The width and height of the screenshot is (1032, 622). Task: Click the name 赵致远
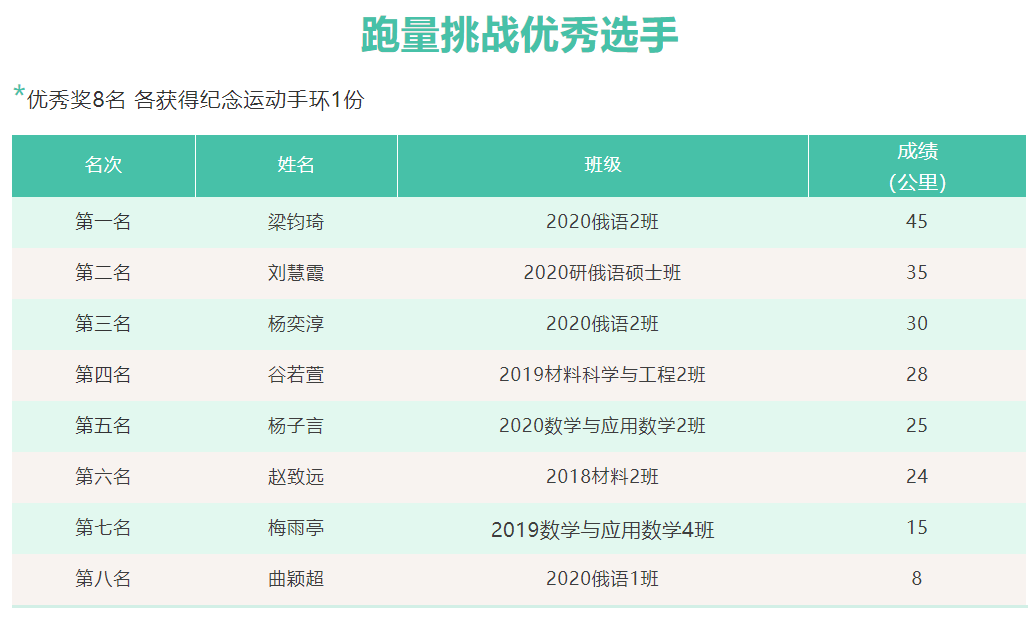pyautogui.click(x=296, y=477)
